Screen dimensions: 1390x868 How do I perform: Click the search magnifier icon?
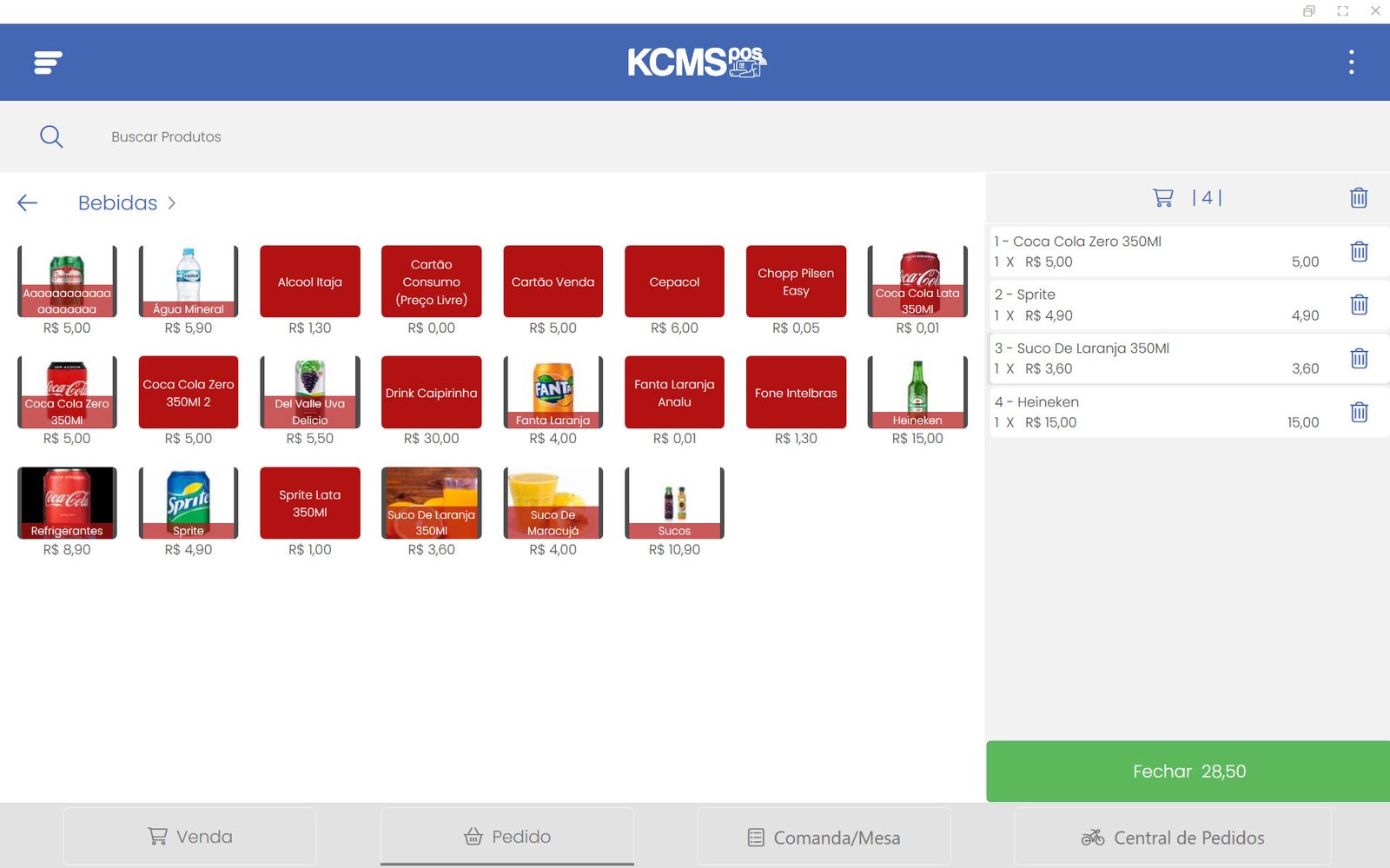51,136
